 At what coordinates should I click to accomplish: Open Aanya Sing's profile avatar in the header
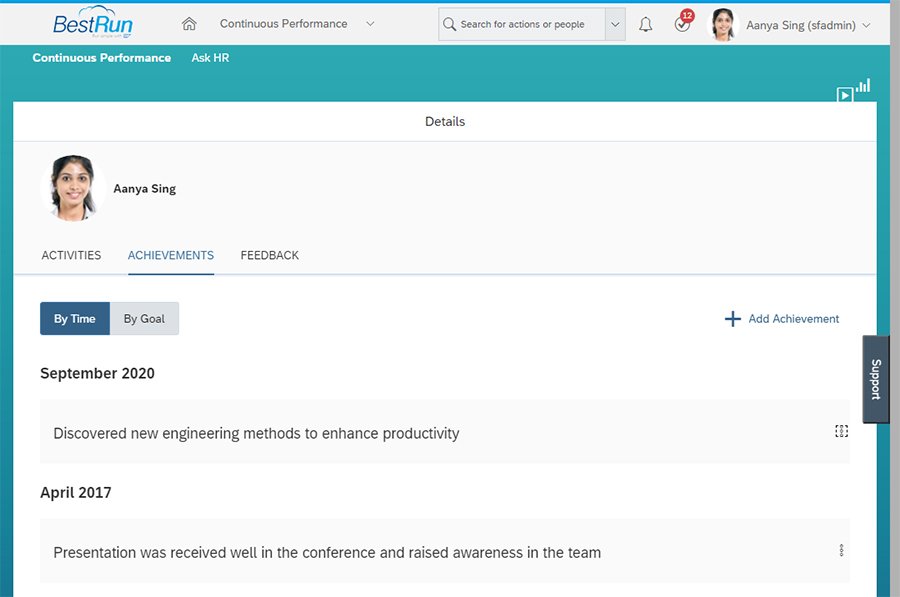(x=722, y=22)
